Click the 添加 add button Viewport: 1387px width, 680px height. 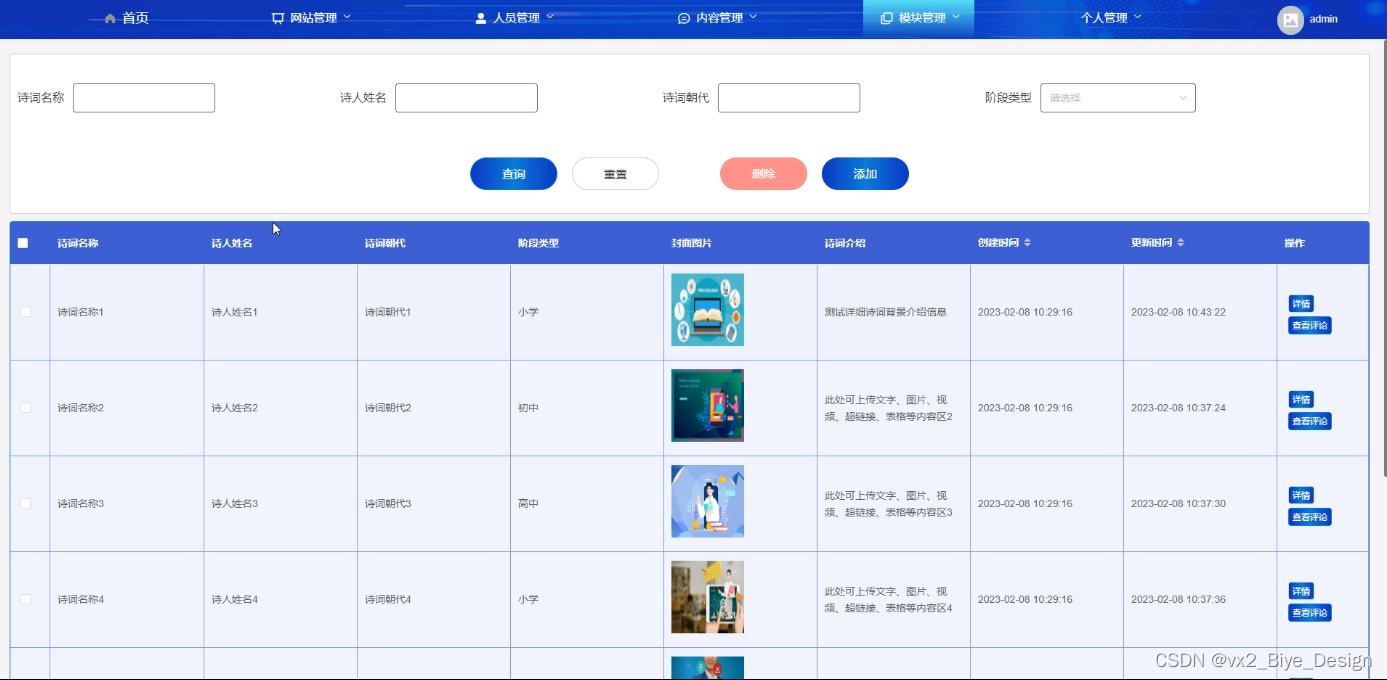pos(865,174)
